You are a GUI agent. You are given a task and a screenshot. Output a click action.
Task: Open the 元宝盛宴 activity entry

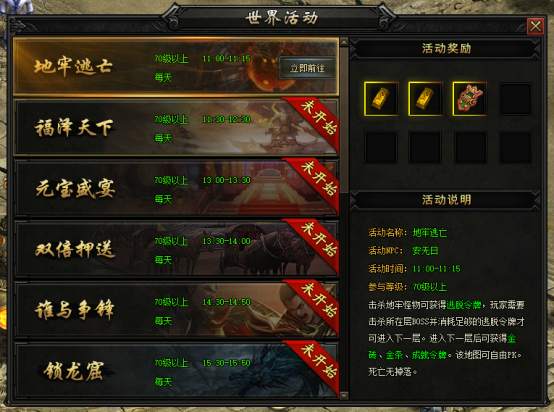tap(176, 188)
